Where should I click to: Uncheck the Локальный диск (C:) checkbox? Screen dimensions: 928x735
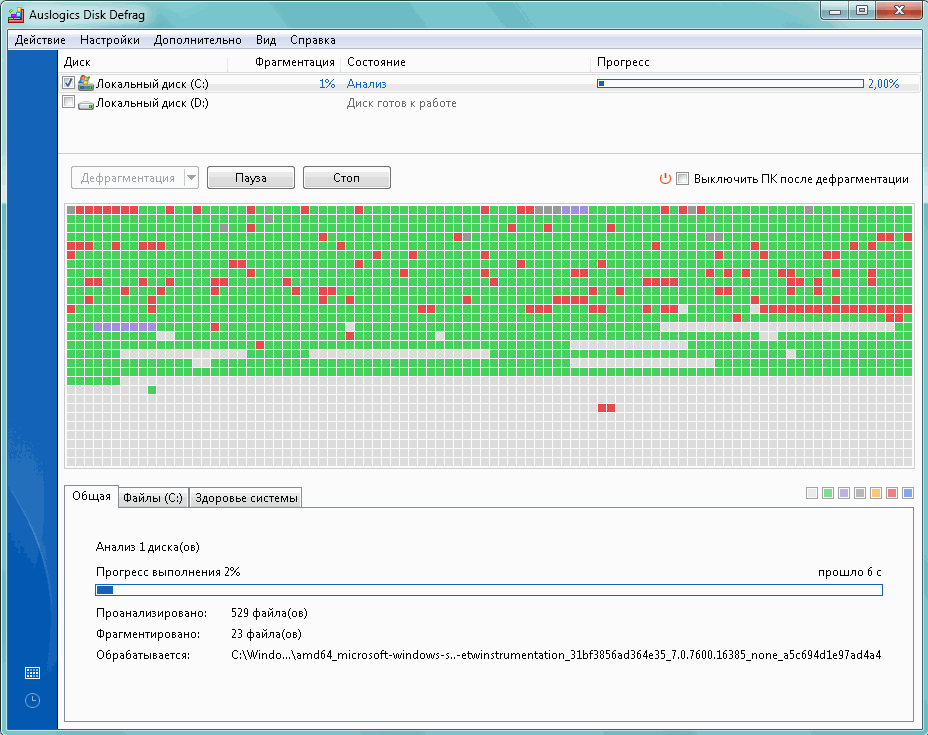click(68, 83)
